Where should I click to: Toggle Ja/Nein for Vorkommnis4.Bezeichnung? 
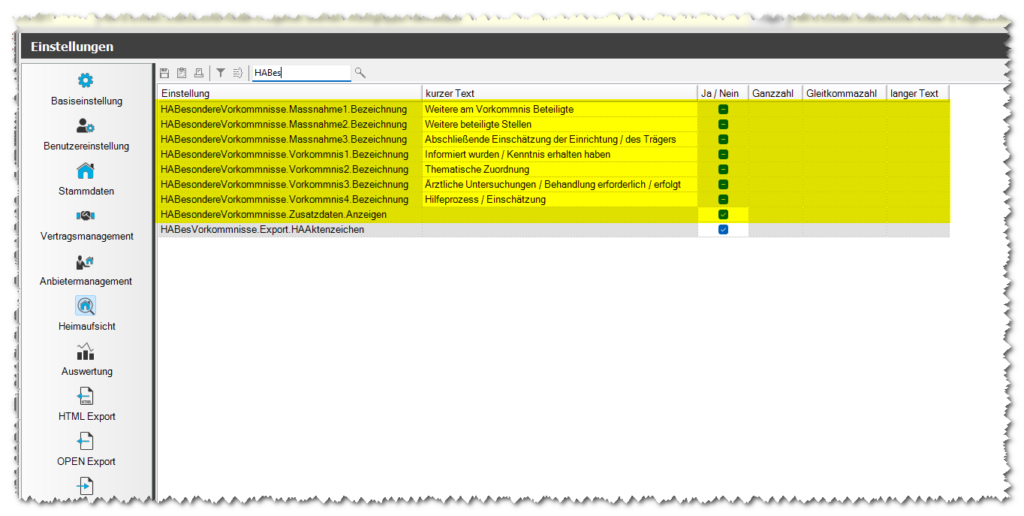point(723,199)
